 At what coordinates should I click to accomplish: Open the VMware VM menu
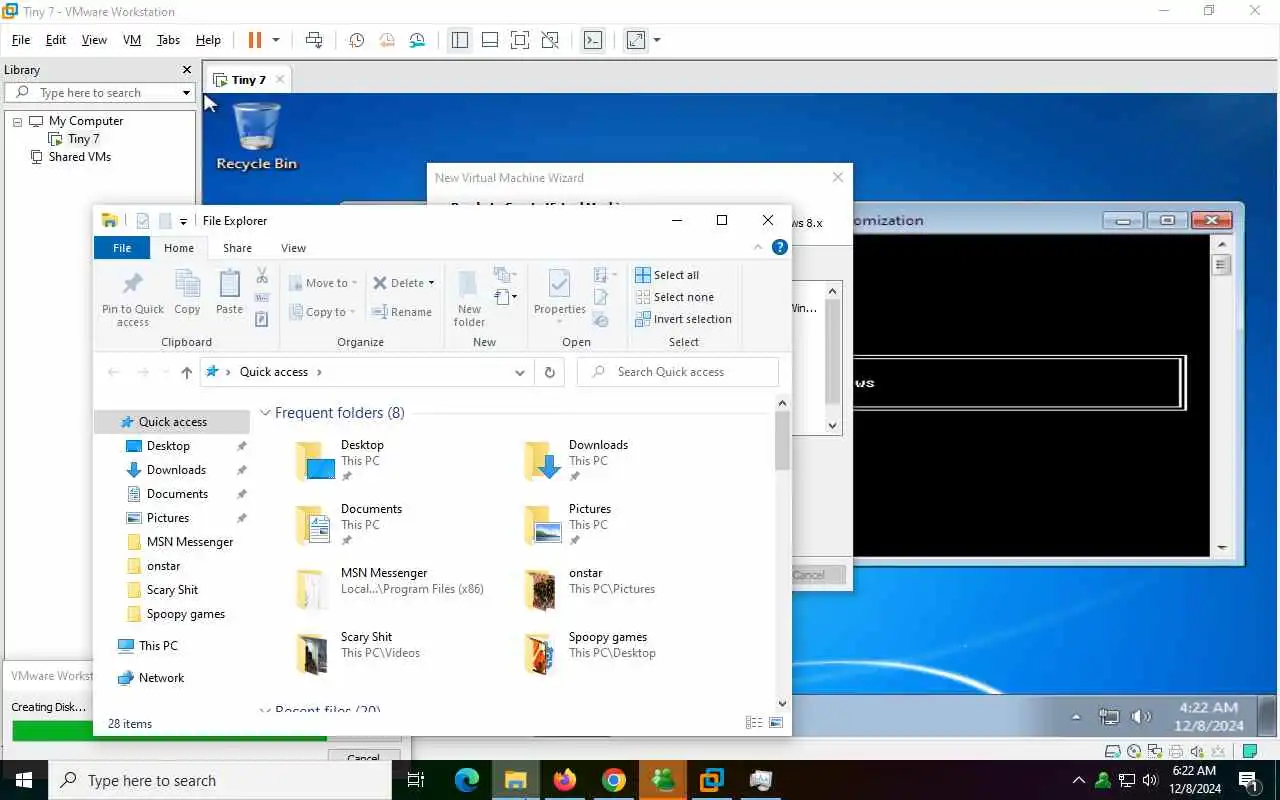pyautogui.click(x=132, y=40)
